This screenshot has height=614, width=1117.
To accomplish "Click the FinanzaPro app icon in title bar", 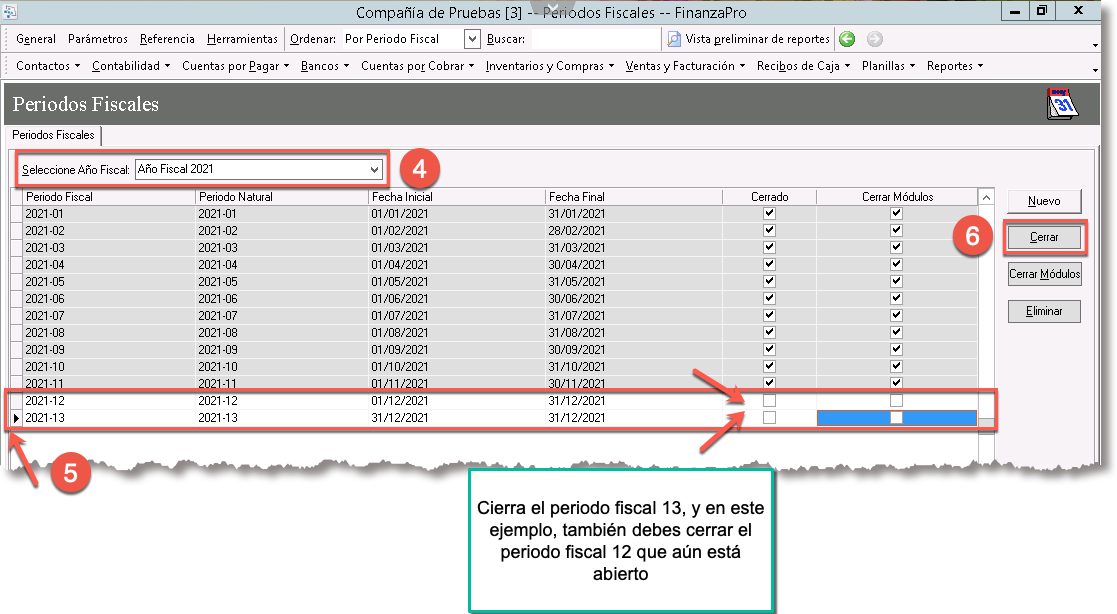I will point(9,11).
